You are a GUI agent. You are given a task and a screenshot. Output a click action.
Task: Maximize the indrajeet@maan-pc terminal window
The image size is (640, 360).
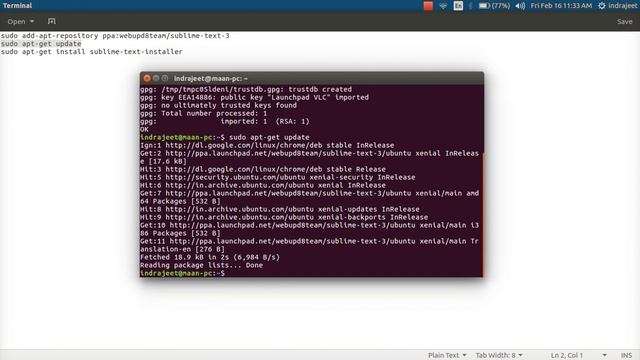pyautogui.click(x=164, y=78)
